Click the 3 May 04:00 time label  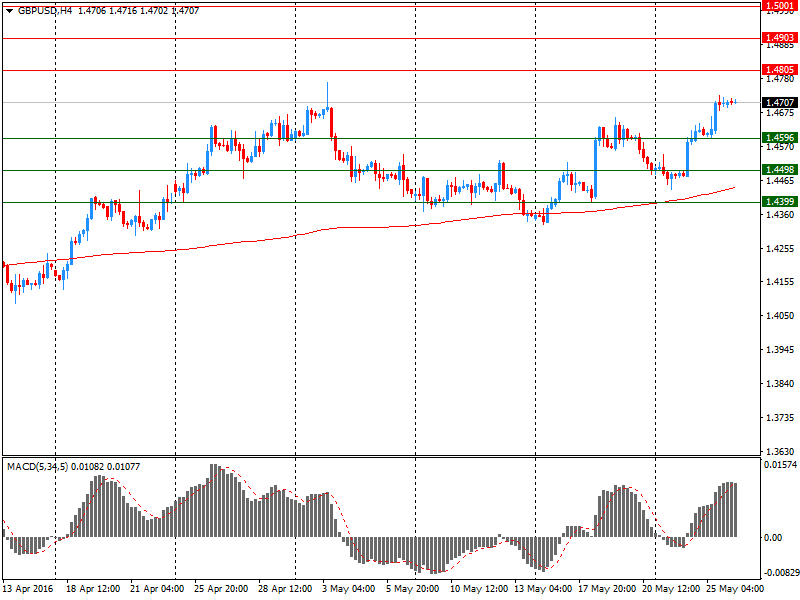pos(348,589)
